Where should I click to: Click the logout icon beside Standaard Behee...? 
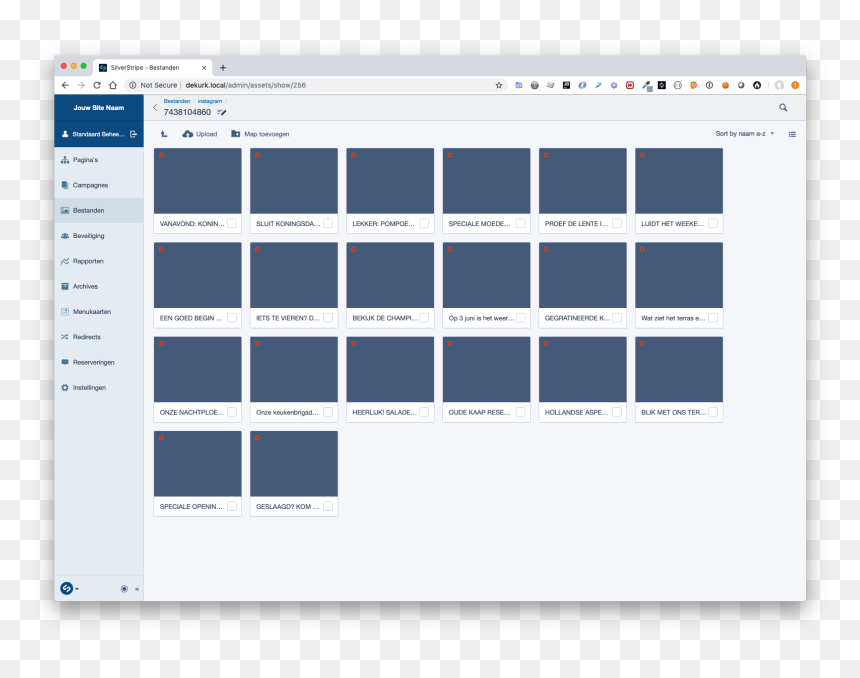pos(133,134)
